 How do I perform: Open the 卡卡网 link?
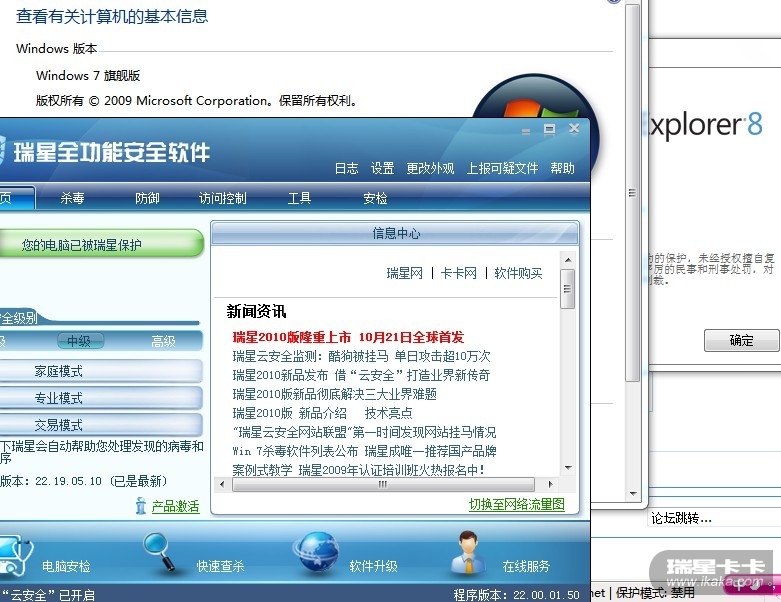click(x=459, y=273)
